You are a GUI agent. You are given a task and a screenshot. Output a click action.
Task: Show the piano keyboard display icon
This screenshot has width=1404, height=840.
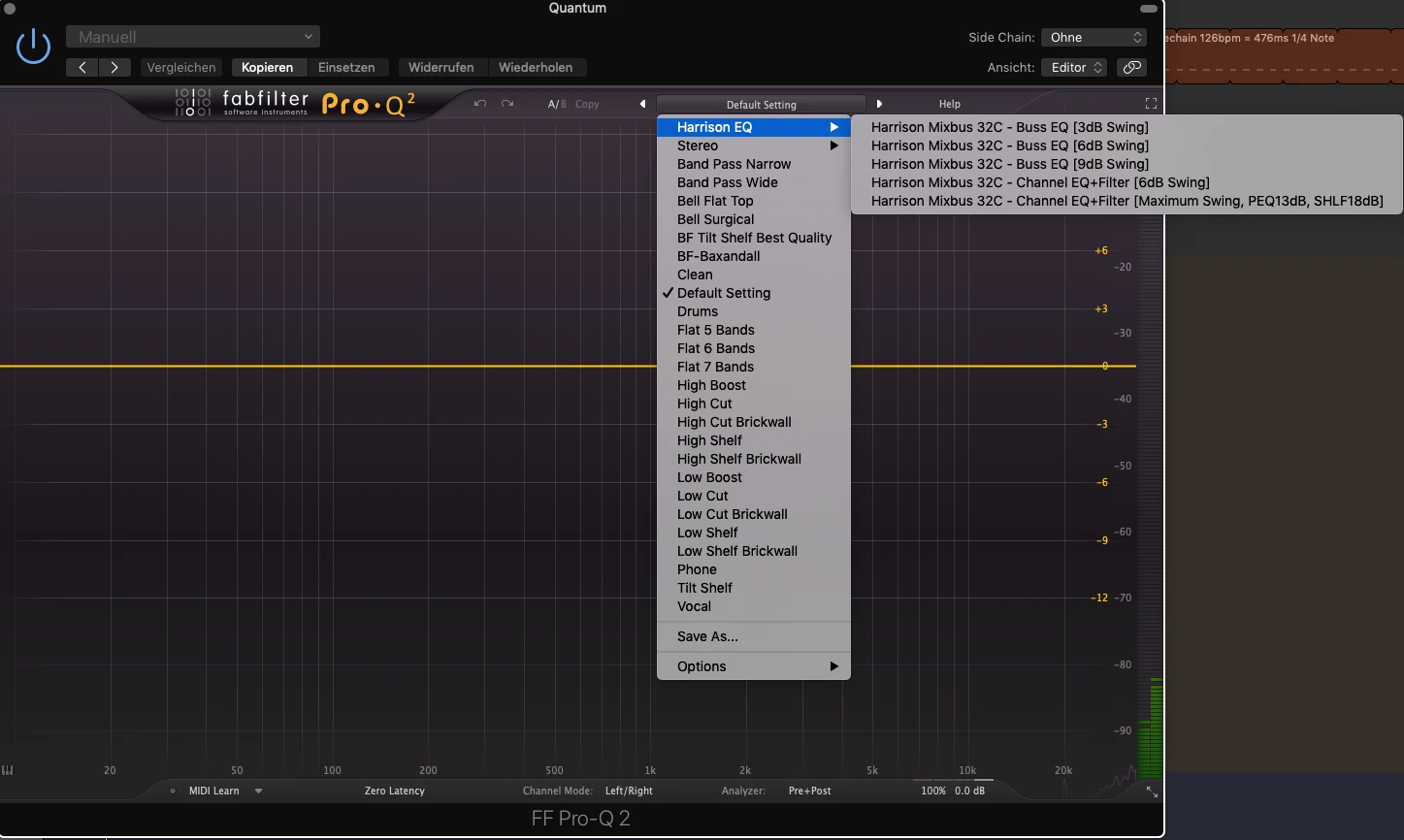9,770
